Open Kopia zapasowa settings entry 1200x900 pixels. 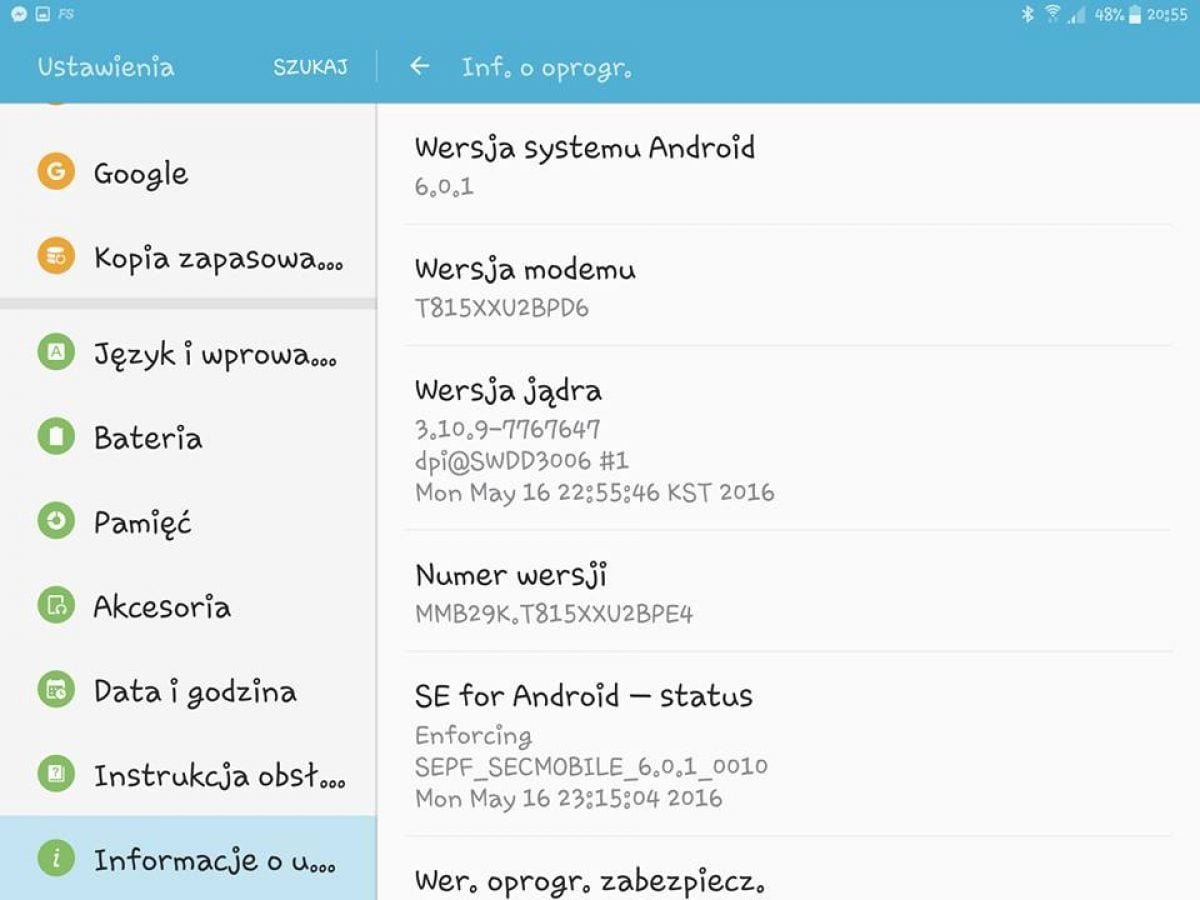click(x=188, y=257)
